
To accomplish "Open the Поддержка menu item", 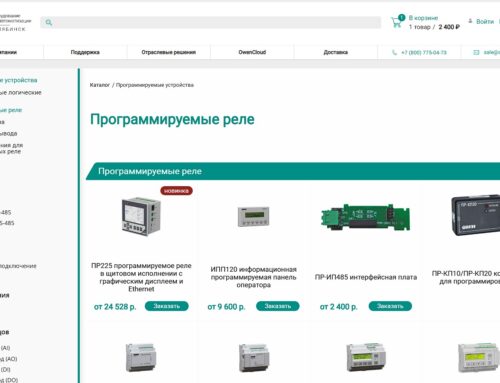I will [x=85, y=52].
